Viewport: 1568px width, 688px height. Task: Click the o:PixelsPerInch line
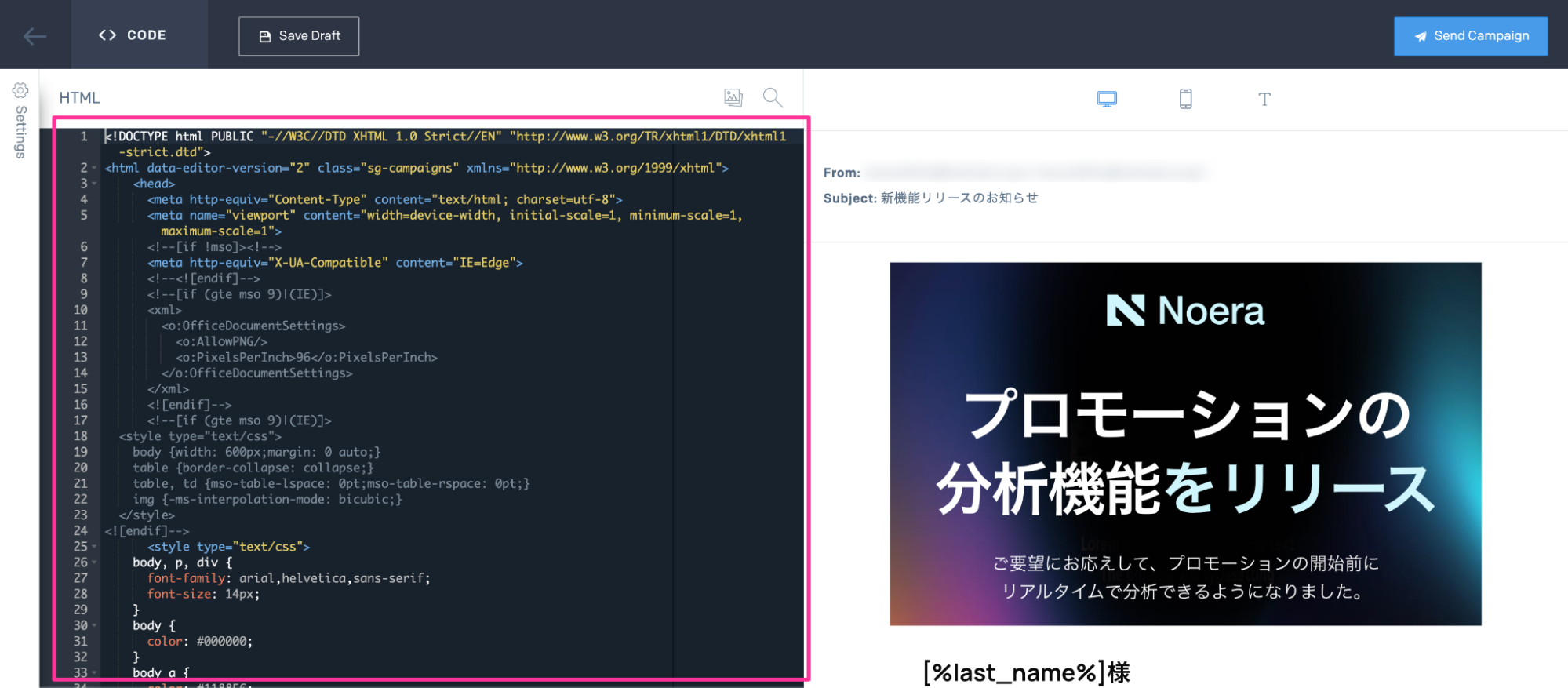306,357
